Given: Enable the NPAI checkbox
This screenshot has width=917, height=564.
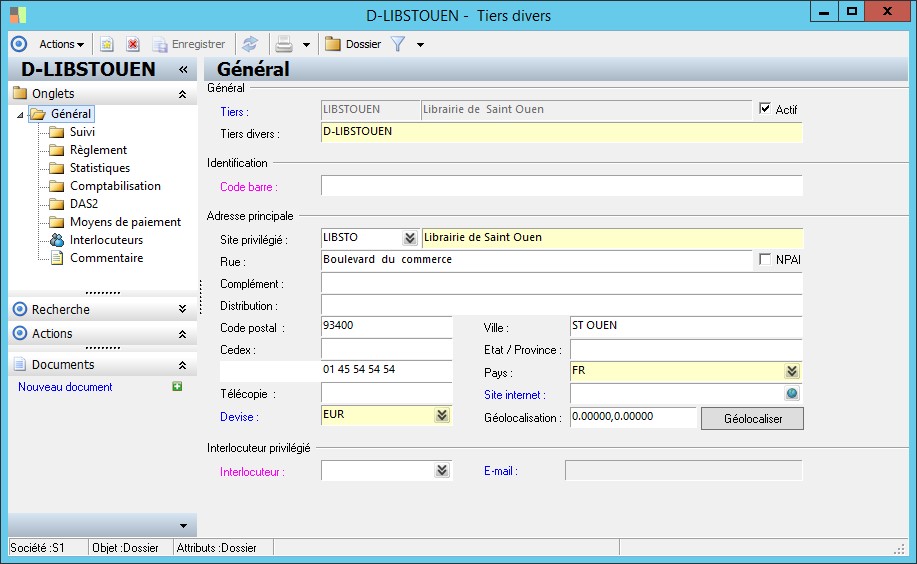Looking at the screenshot, I should coord(766,260).
